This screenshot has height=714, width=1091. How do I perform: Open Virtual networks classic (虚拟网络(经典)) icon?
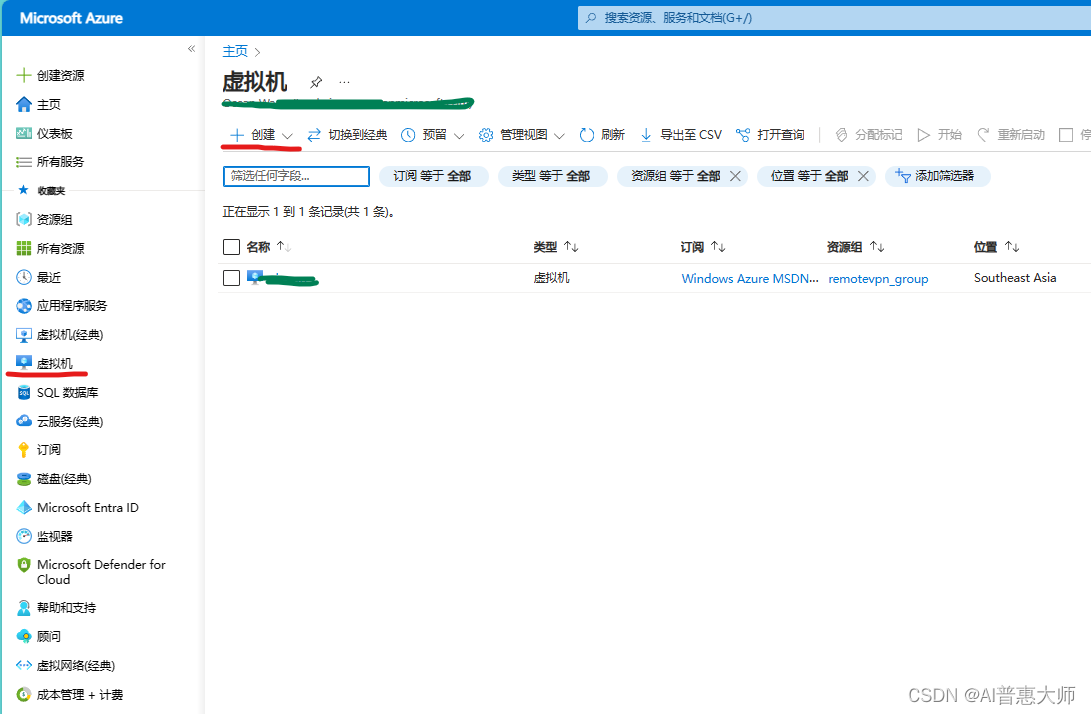coord(24,665)
